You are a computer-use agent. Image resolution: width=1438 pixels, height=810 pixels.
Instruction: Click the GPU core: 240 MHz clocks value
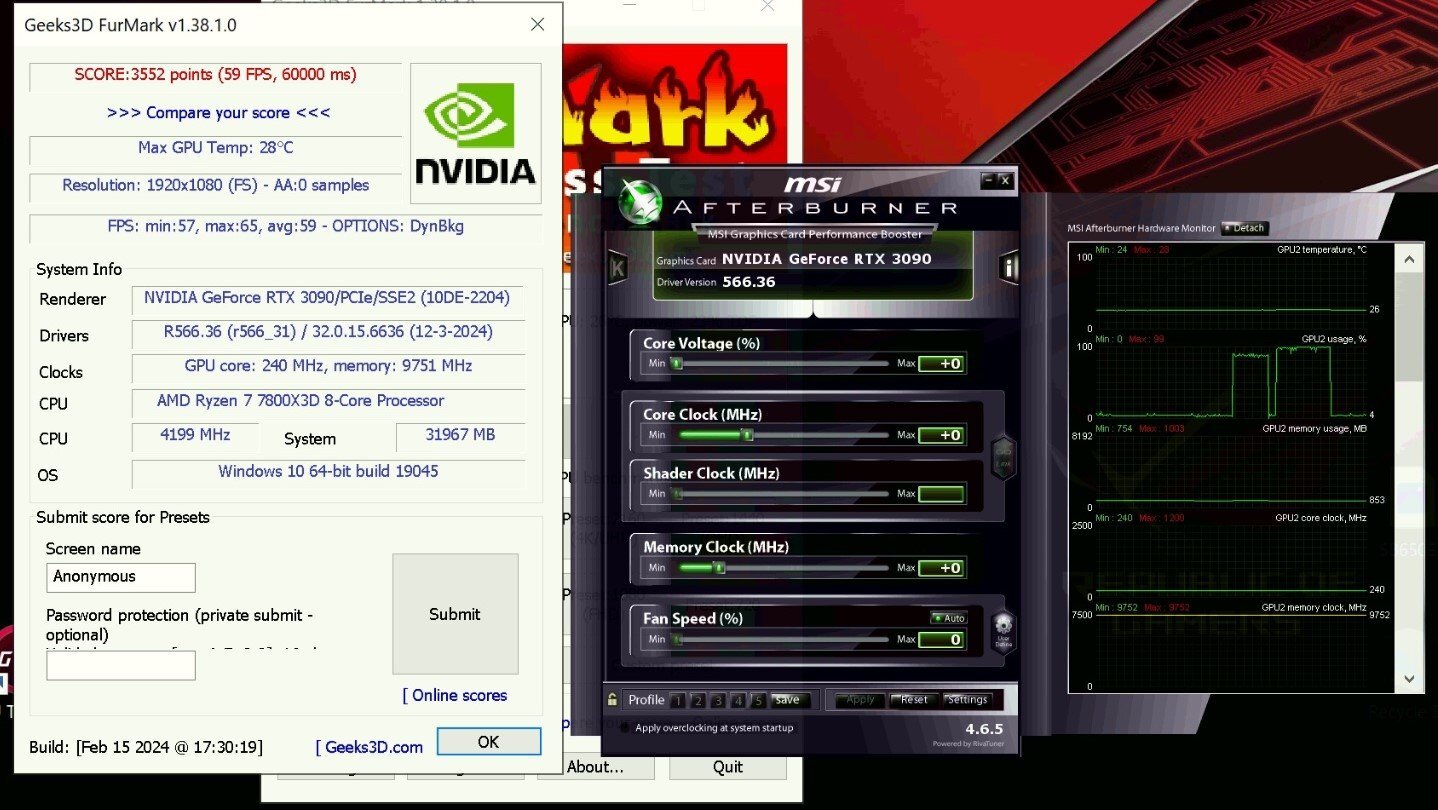(x=328, y=366)
